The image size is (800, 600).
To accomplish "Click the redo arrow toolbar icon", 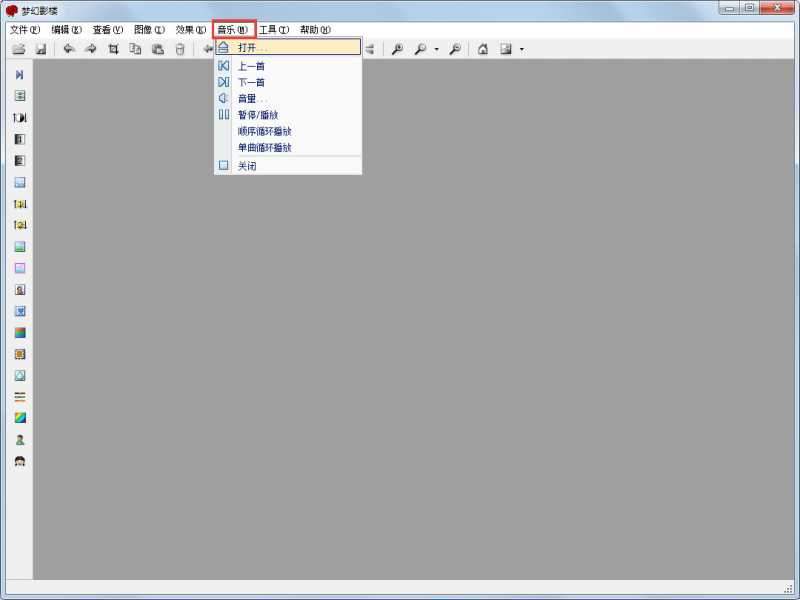I will pos(91,49).
